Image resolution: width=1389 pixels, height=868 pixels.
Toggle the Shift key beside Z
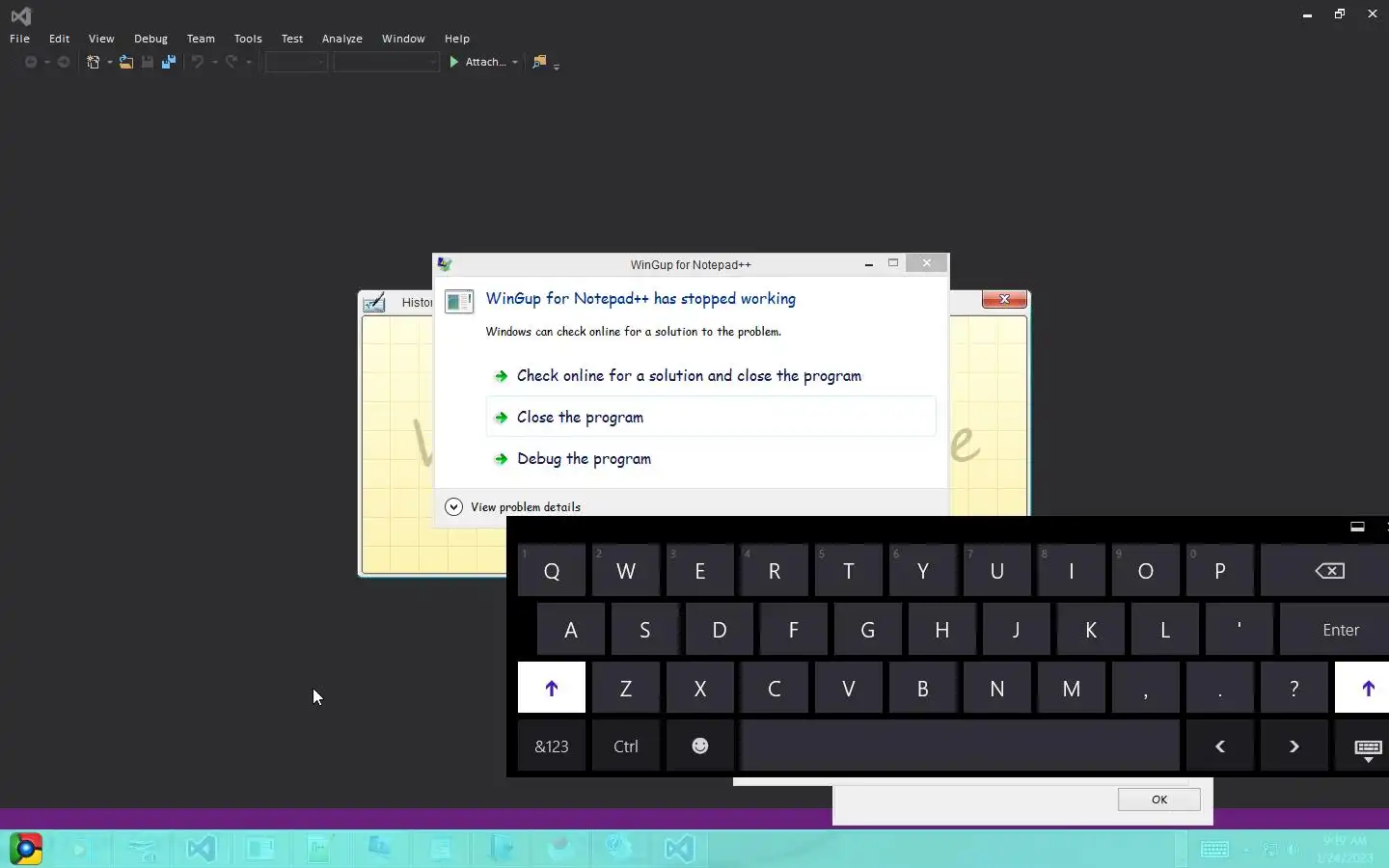click(x=552, y=688)
